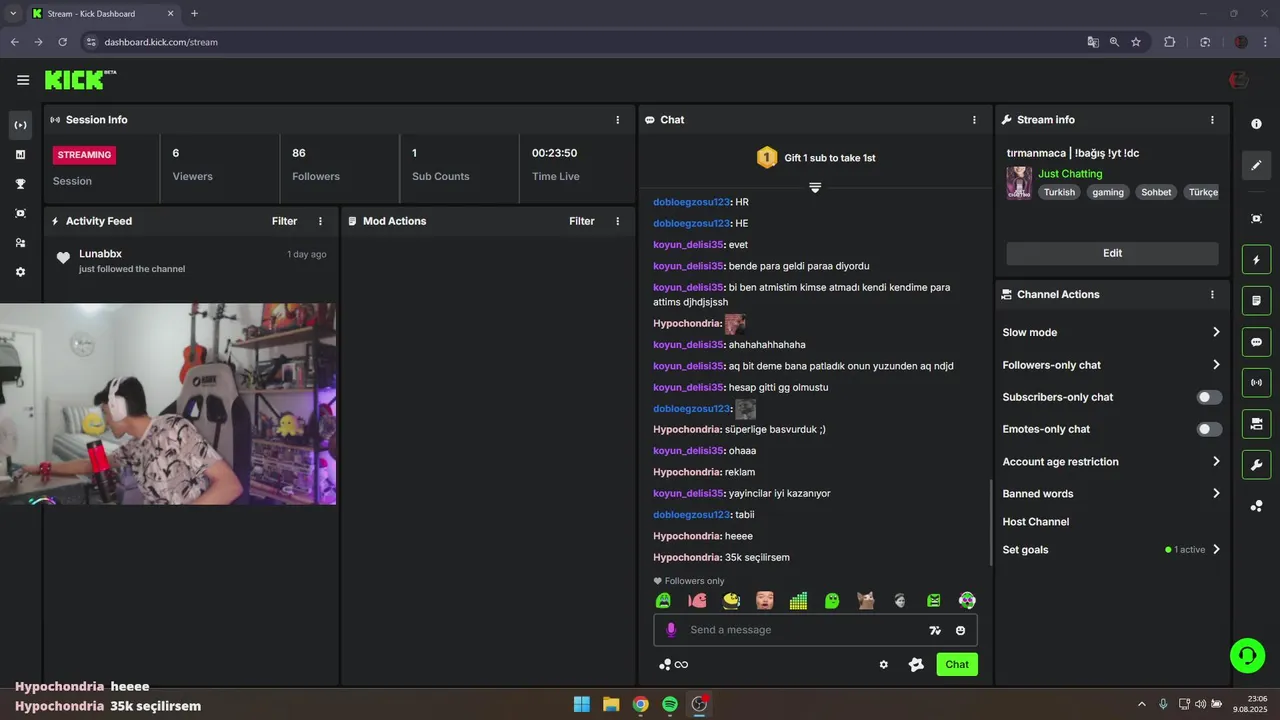Click username koyun_delisi35 on 'evet' message

[688, 245]
